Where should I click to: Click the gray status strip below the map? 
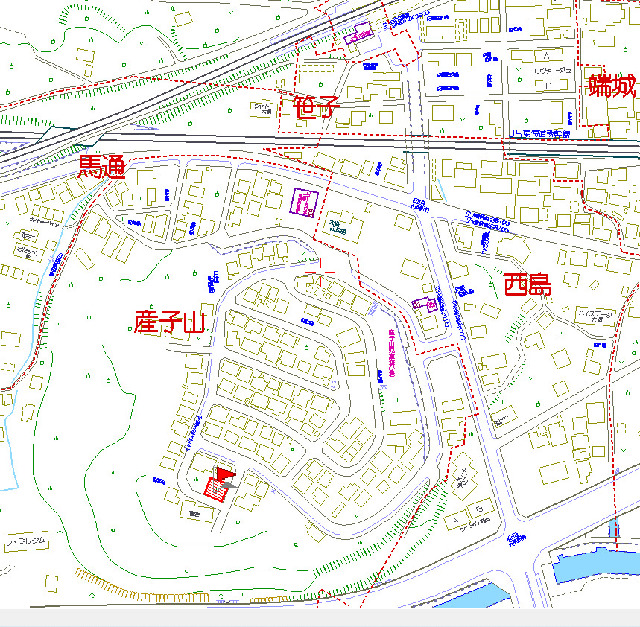pyautogui.click(x=320, y=617)
